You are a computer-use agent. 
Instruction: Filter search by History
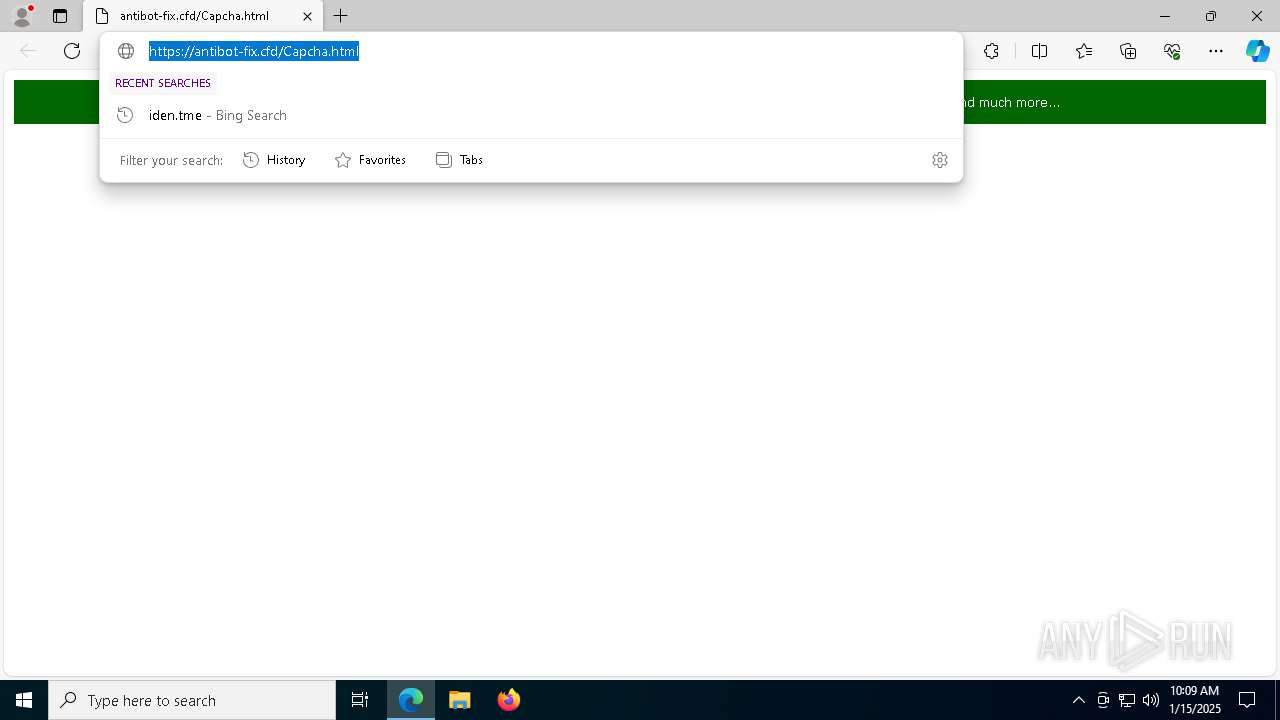(x=274, y=160)
